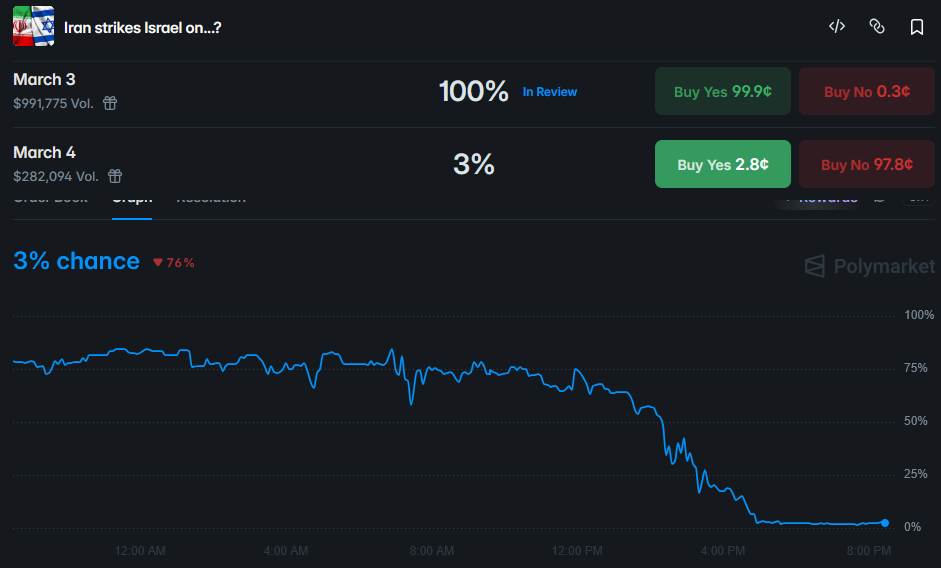Click the 3% probability in March 4 row
Screen dimensions: 941x568
tap(474, 164)
